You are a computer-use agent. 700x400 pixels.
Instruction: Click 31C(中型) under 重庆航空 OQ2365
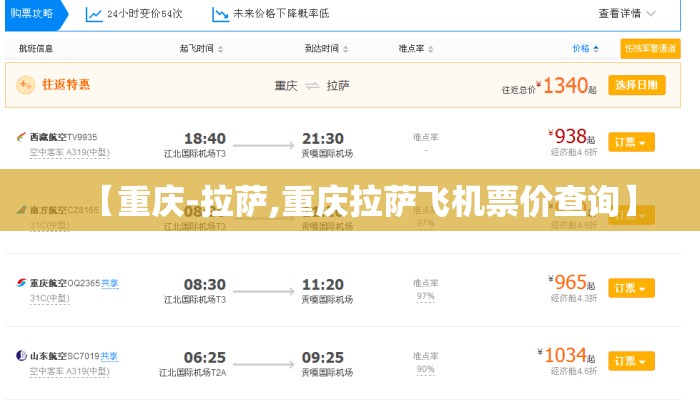point(50,298)
